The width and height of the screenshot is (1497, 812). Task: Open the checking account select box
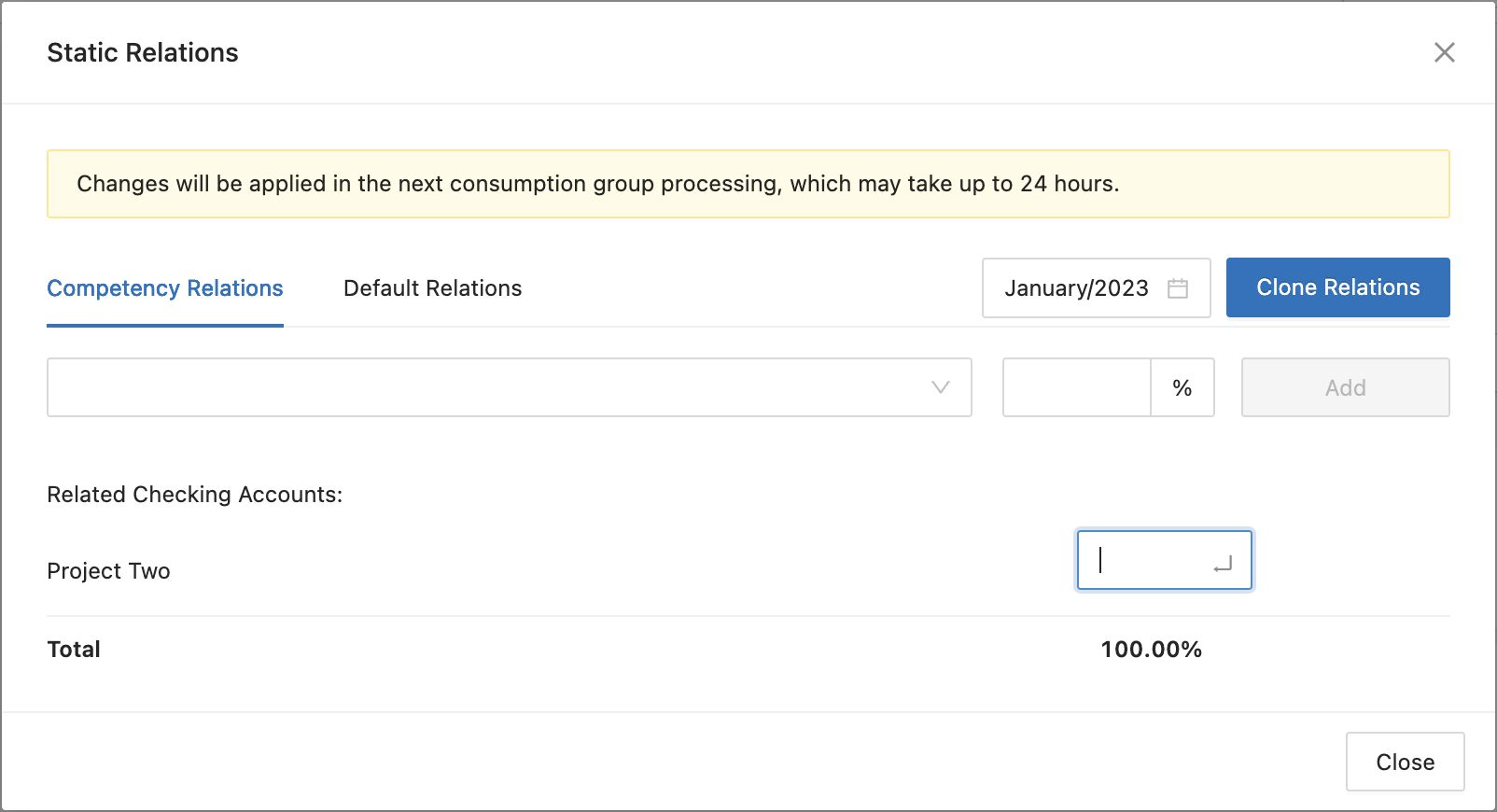[x=495, y=387]
